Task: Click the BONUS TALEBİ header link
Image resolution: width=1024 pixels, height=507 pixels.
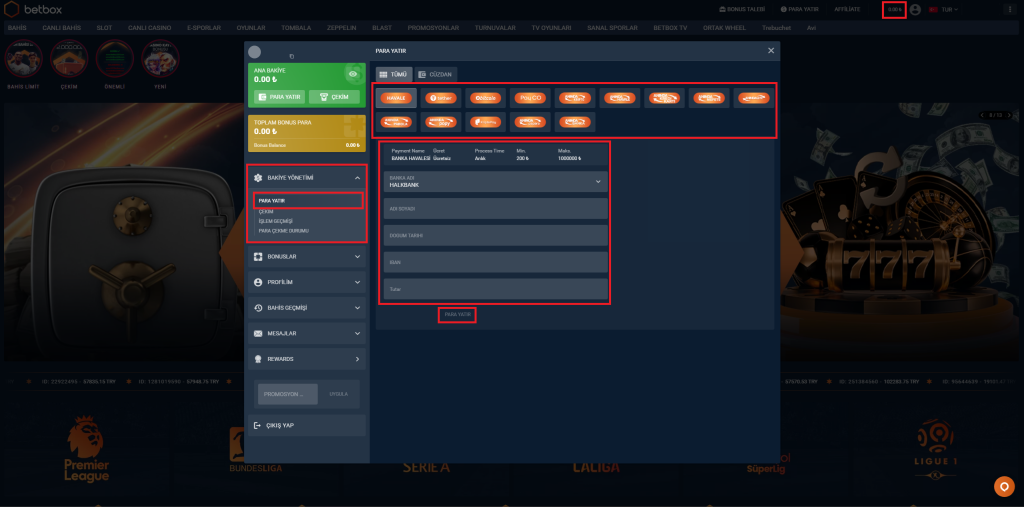Action: (741, 10)
